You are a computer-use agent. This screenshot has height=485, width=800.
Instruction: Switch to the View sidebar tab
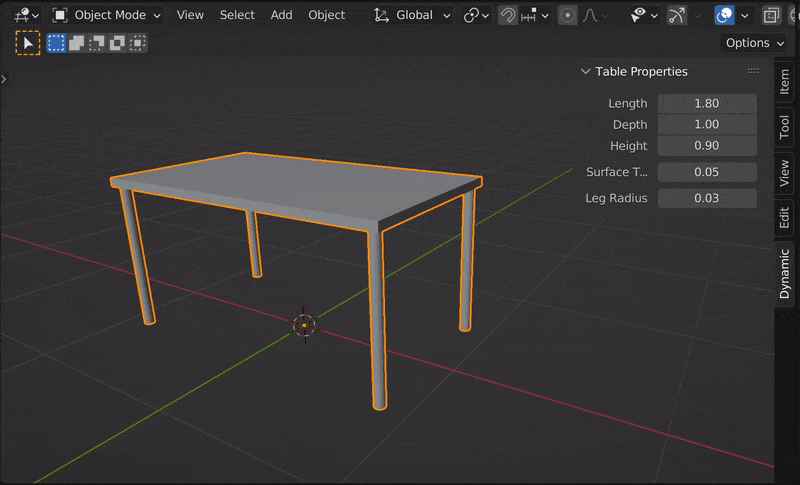[785, 173]
